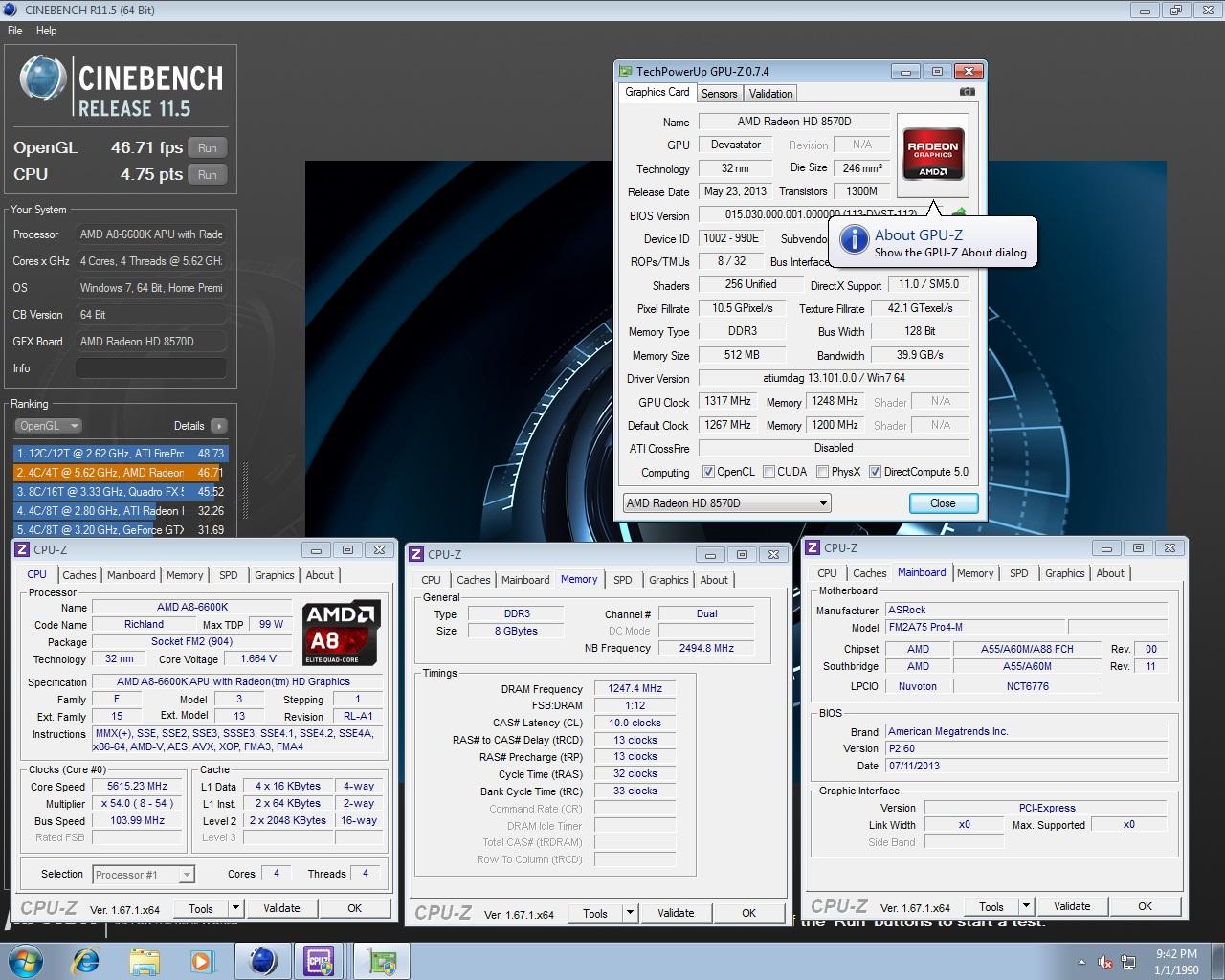Click the ranking list scrollbar in Cinebench
The image size is (1225, 980).
246,491
